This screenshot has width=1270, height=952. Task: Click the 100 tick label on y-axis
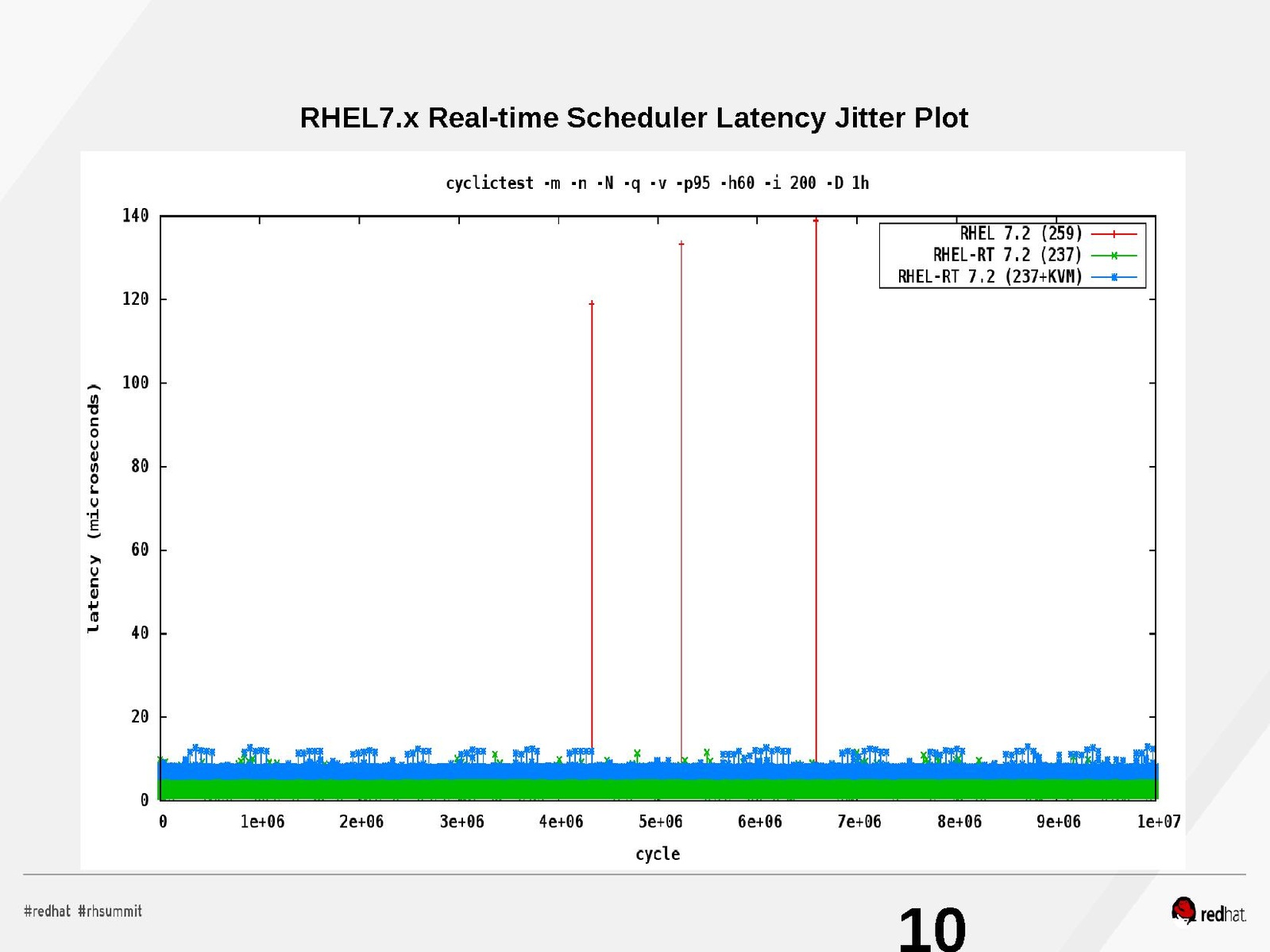[x=135, y=383]
